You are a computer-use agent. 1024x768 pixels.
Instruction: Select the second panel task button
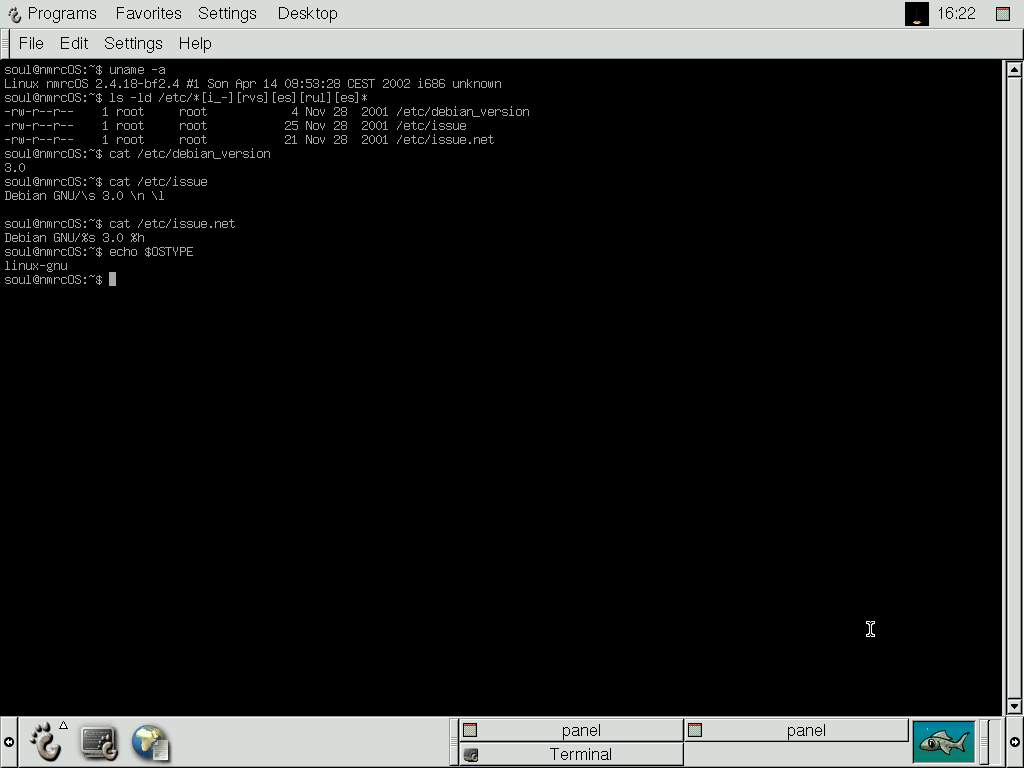[796, 730]
